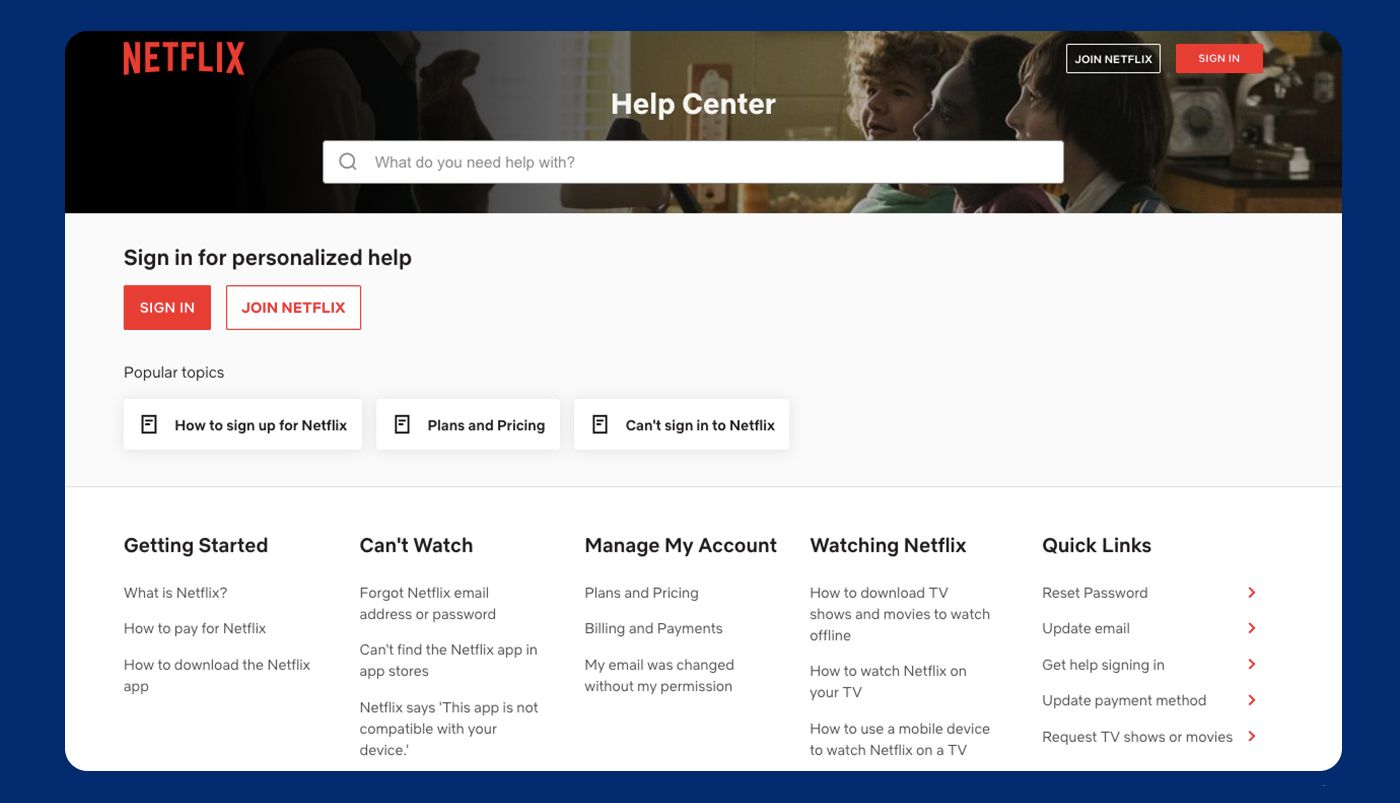Open 'How to download the Netflix app' link

point(217,675)
